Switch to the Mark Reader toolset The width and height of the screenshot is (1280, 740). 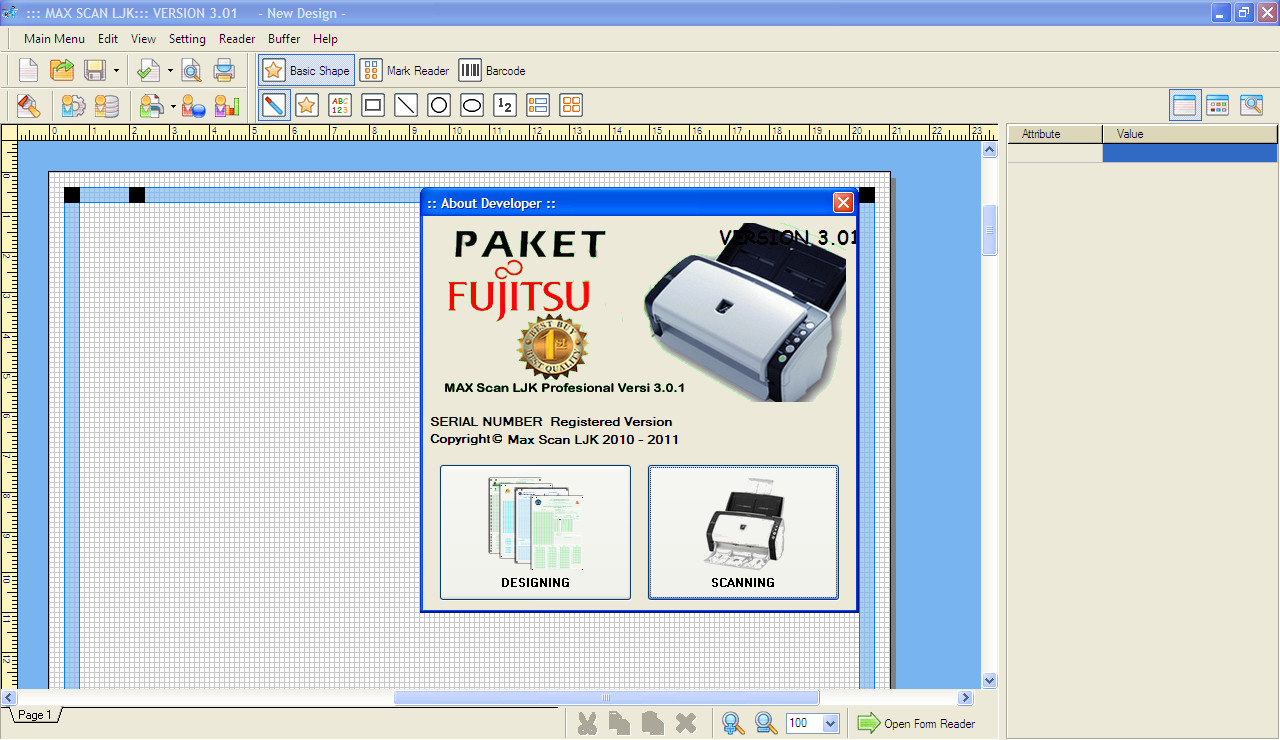(x=405, y=70)
